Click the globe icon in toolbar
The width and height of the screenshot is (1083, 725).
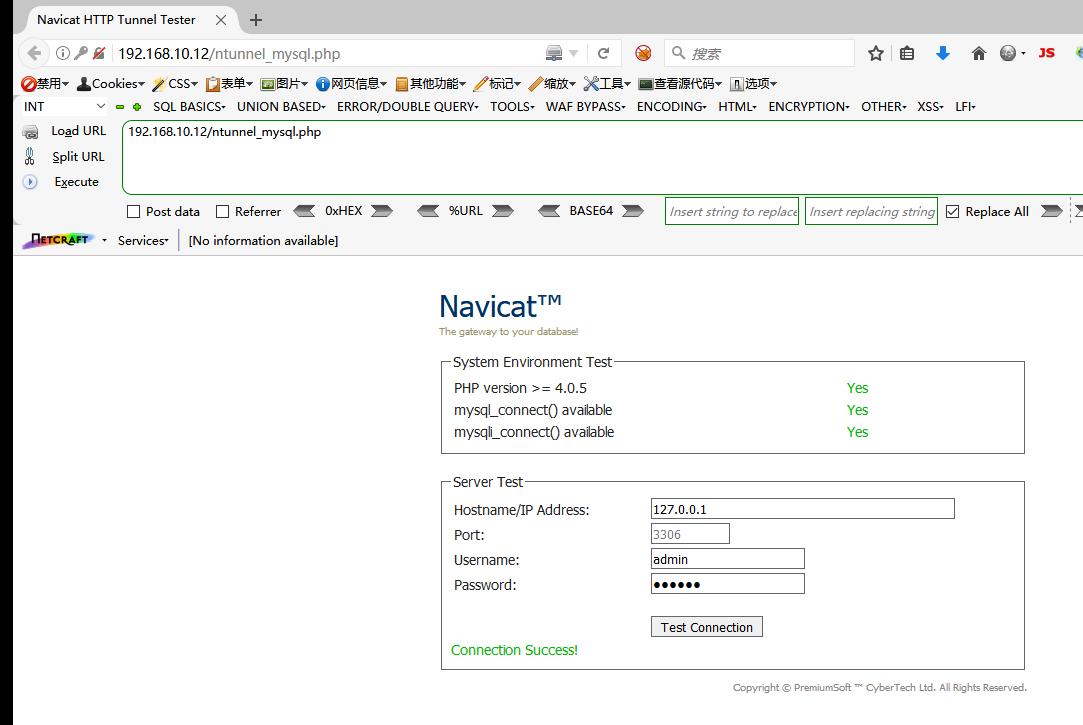pyautogui.click(x=1008, y=53)
